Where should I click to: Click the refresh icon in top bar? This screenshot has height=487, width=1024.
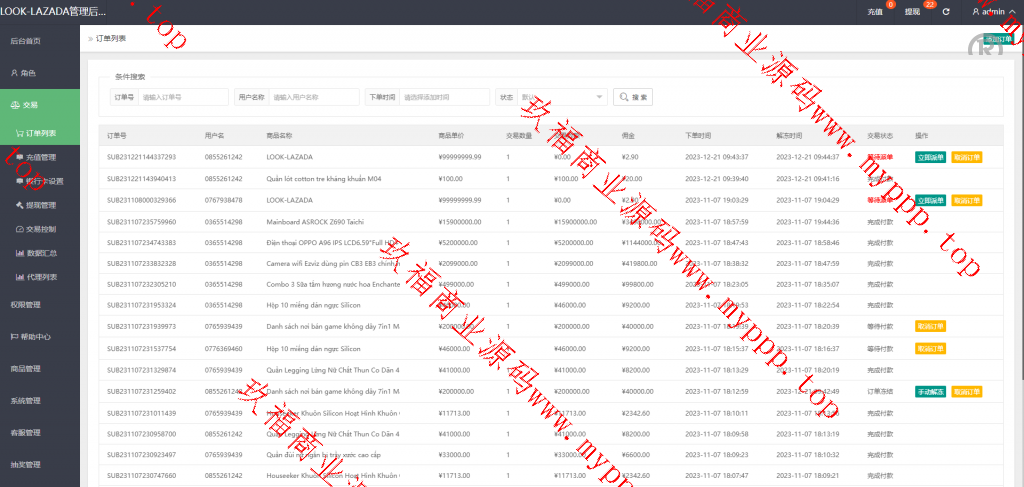pyautogui.click(x=946, y=12)
